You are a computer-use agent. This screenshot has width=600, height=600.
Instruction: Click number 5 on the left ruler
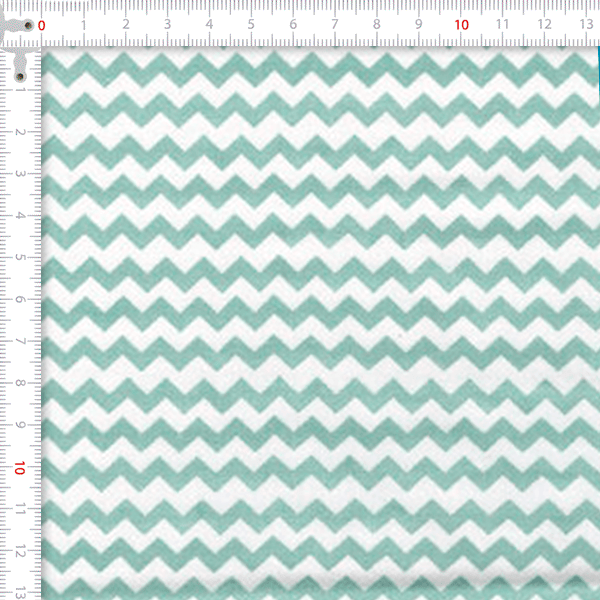coord(20,257)
